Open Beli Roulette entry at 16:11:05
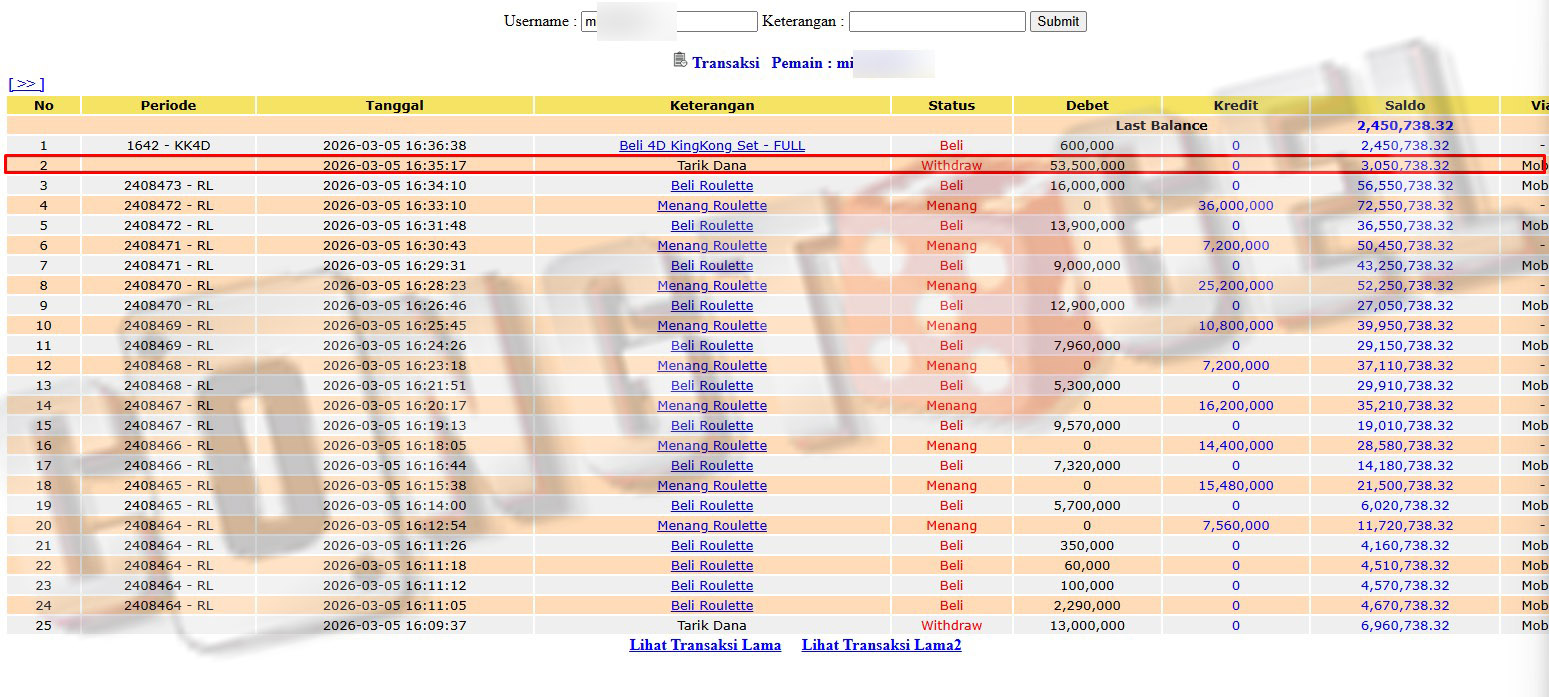The height and width of the screenshot is (697, 1549). tap(711, 605)
